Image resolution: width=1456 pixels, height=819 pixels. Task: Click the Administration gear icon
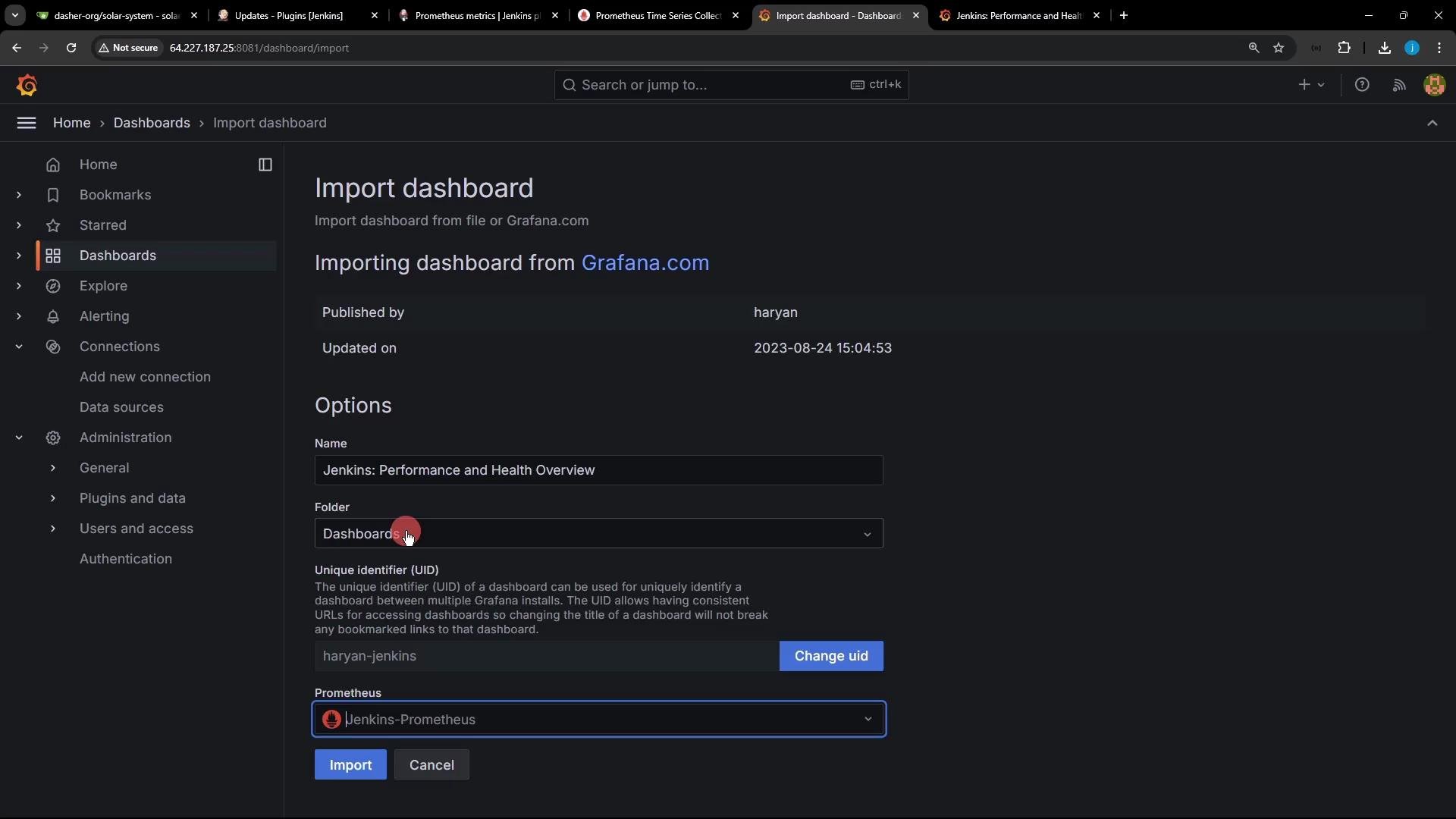coord(53,438)
